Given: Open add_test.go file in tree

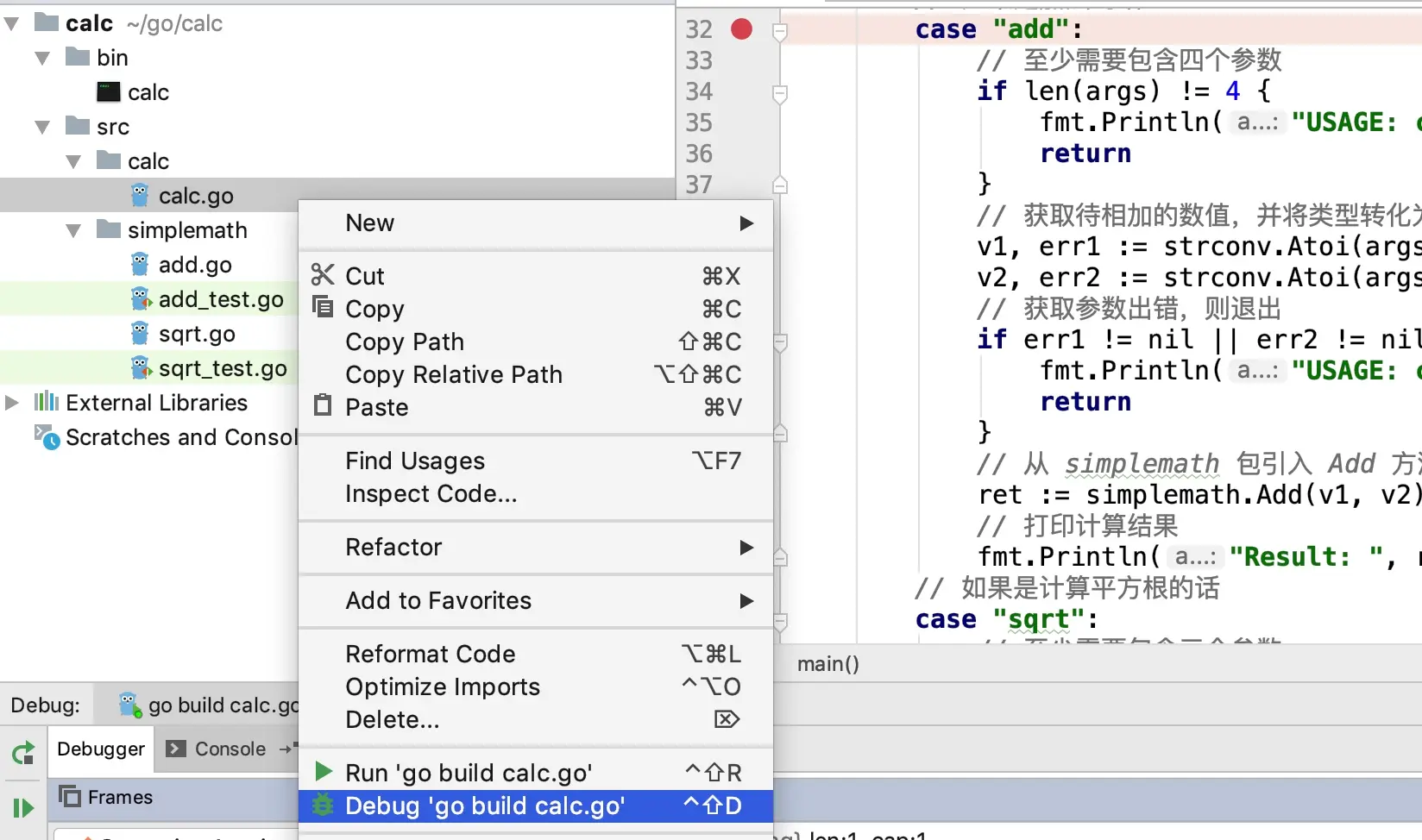Looking at the screenshot, I should coord(221,299).
